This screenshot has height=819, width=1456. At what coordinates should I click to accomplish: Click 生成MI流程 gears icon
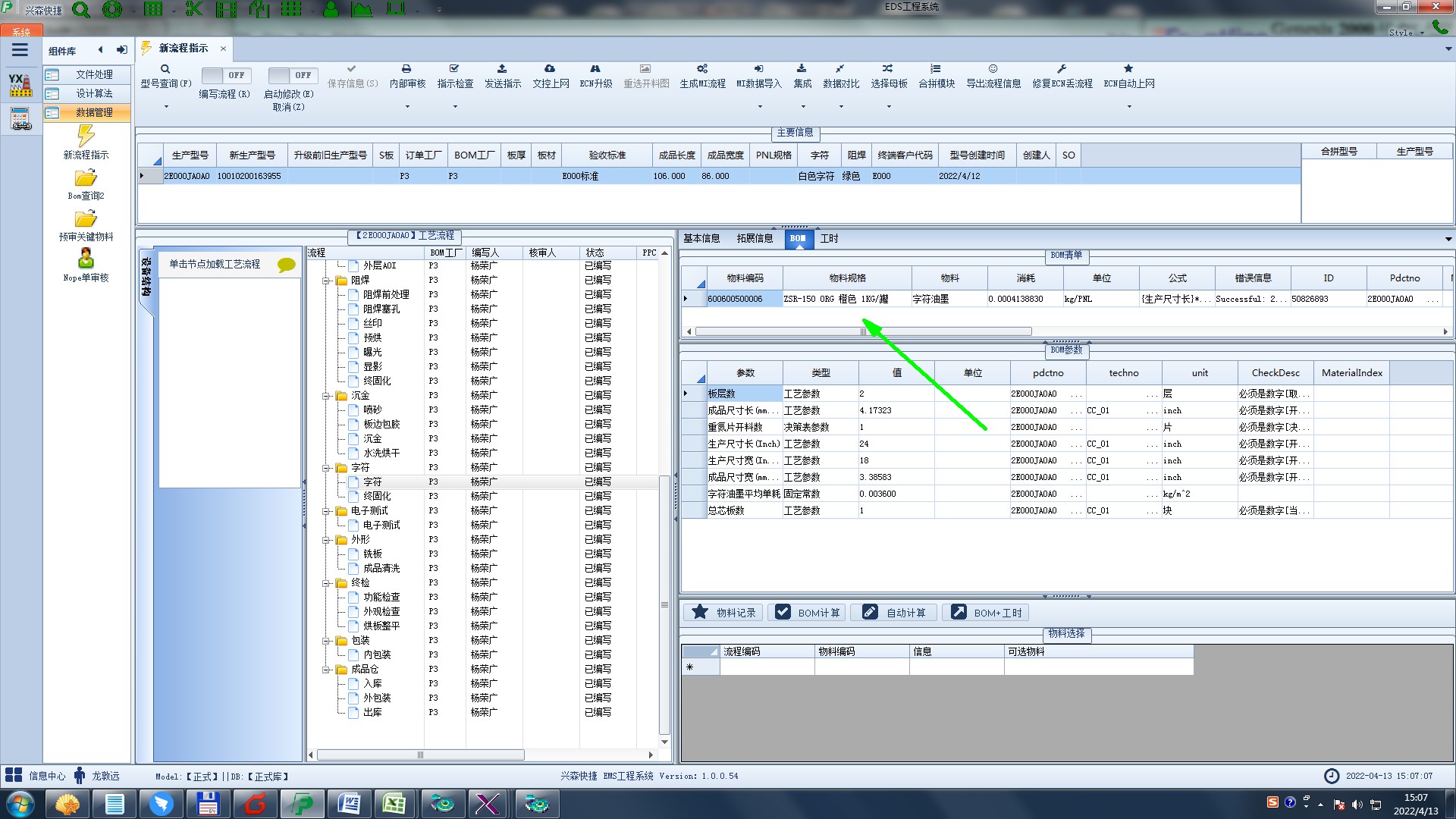tap(702, 69)
